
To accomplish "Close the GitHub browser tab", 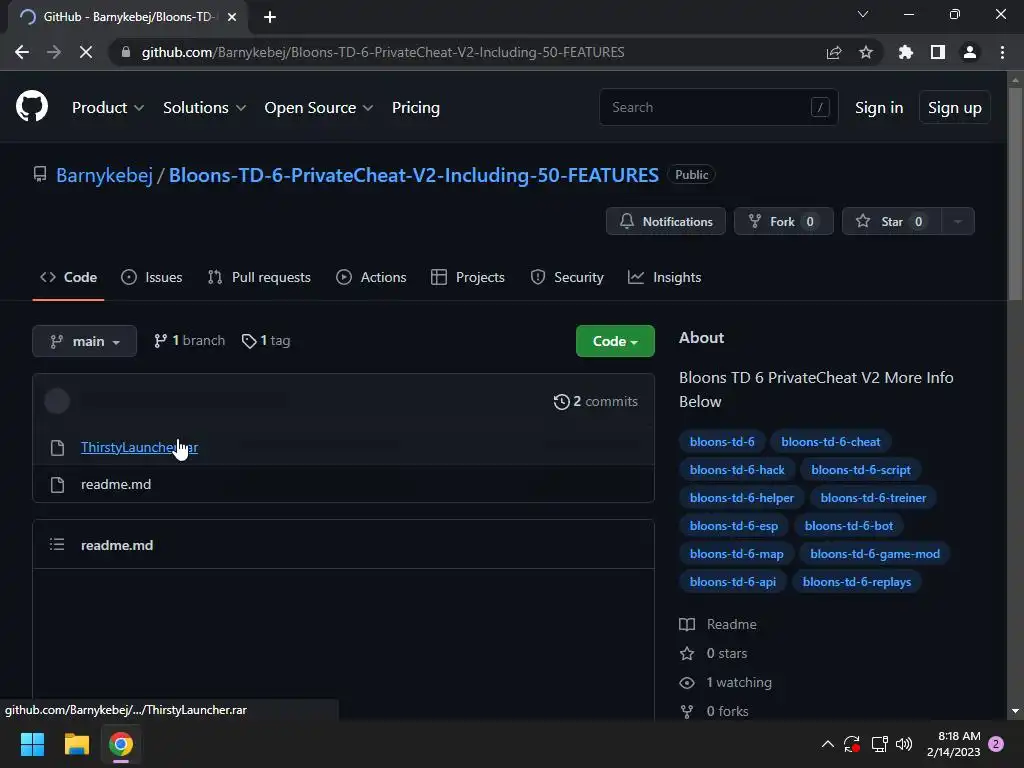I will (x=232, y=17).
